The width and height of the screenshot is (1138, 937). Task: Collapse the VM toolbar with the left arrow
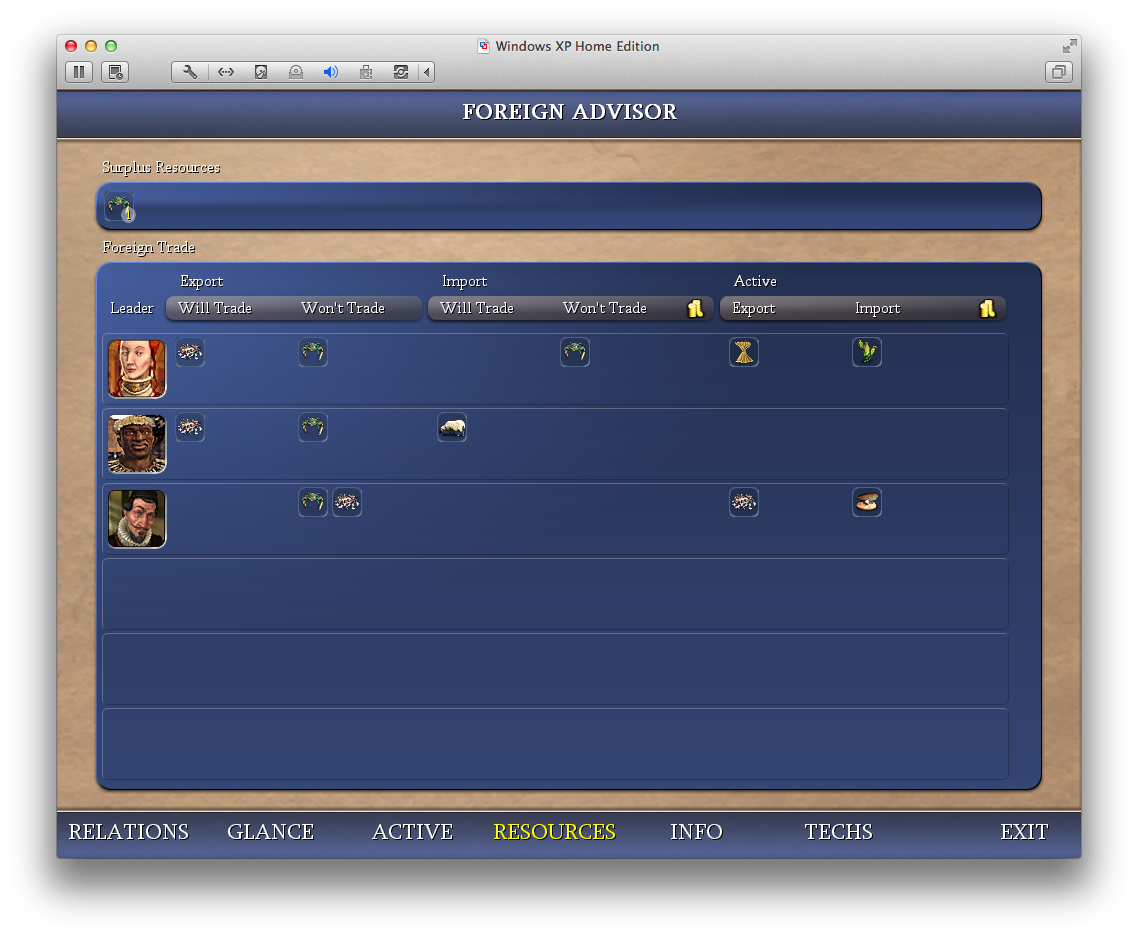click(x=427, y=72)
